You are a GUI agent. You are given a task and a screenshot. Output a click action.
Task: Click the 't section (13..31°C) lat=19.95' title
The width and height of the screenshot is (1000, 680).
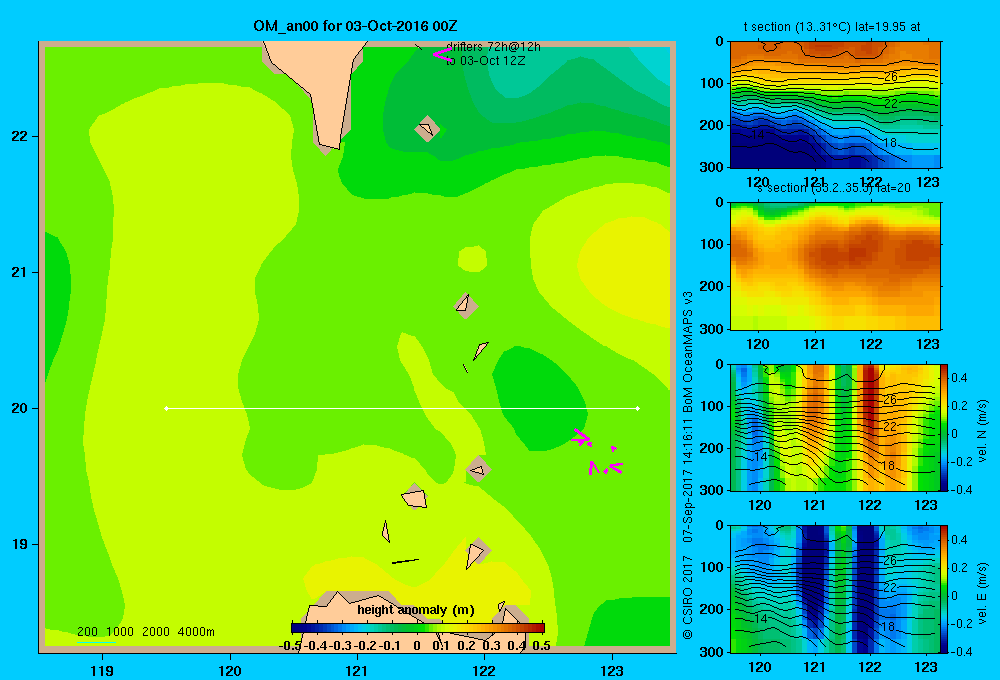click(832, 27)
